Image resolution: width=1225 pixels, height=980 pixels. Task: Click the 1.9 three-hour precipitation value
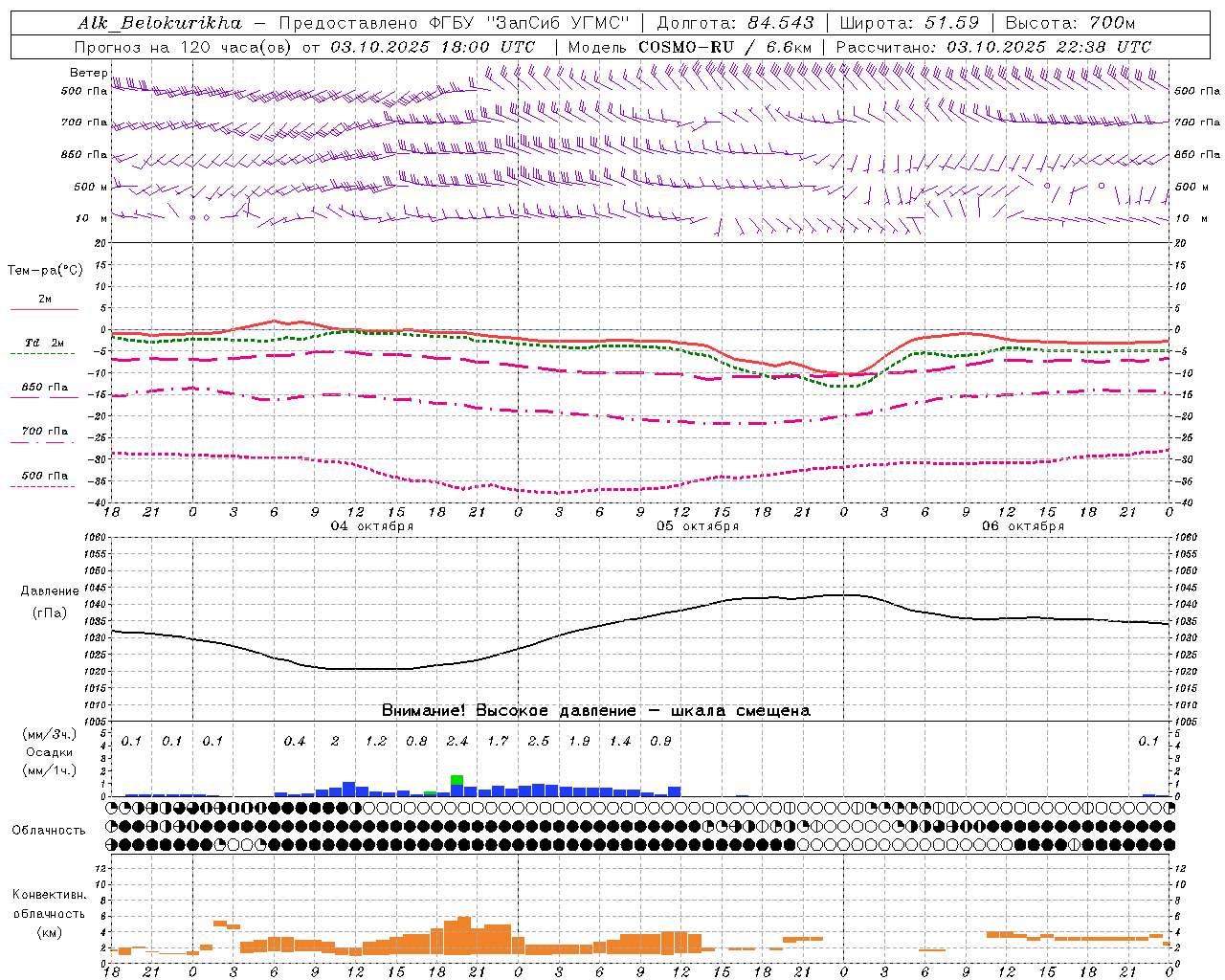point(579,742)
